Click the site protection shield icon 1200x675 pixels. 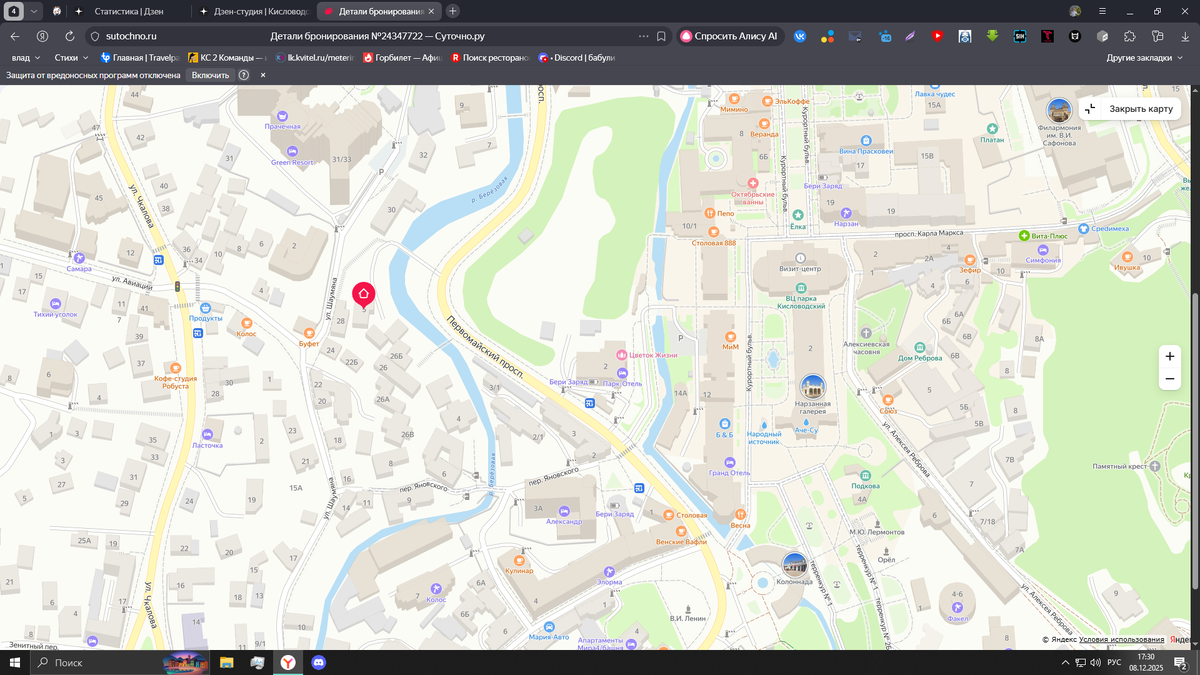(x=94, y=36)
